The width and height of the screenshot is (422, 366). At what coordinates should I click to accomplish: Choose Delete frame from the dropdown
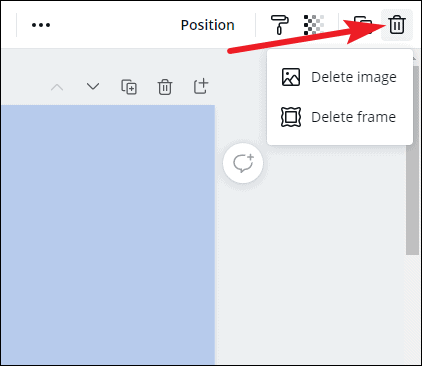340,117
